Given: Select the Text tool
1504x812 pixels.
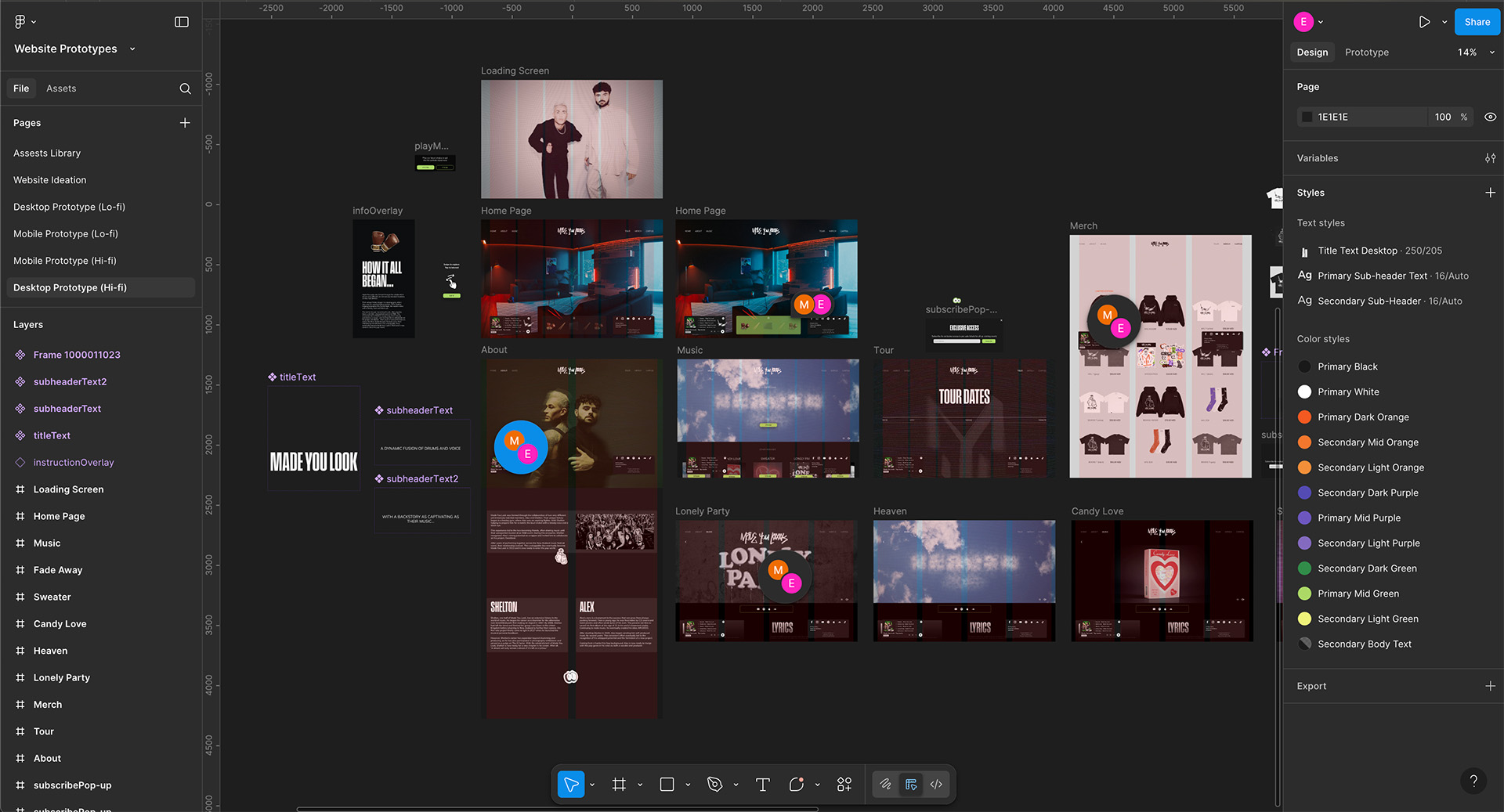Looking at the screenshot, I should pos(762,784).
